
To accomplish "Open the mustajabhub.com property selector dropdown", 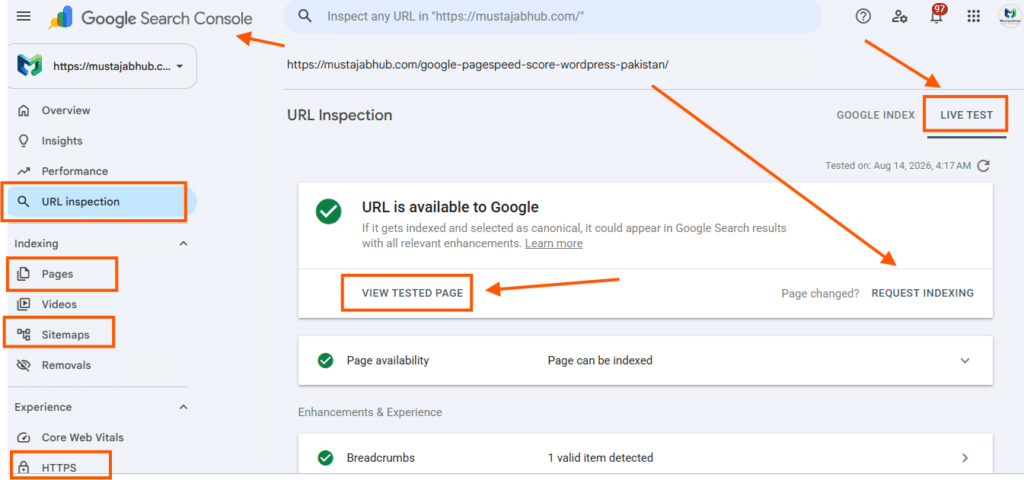I will [x=102, y=66].
